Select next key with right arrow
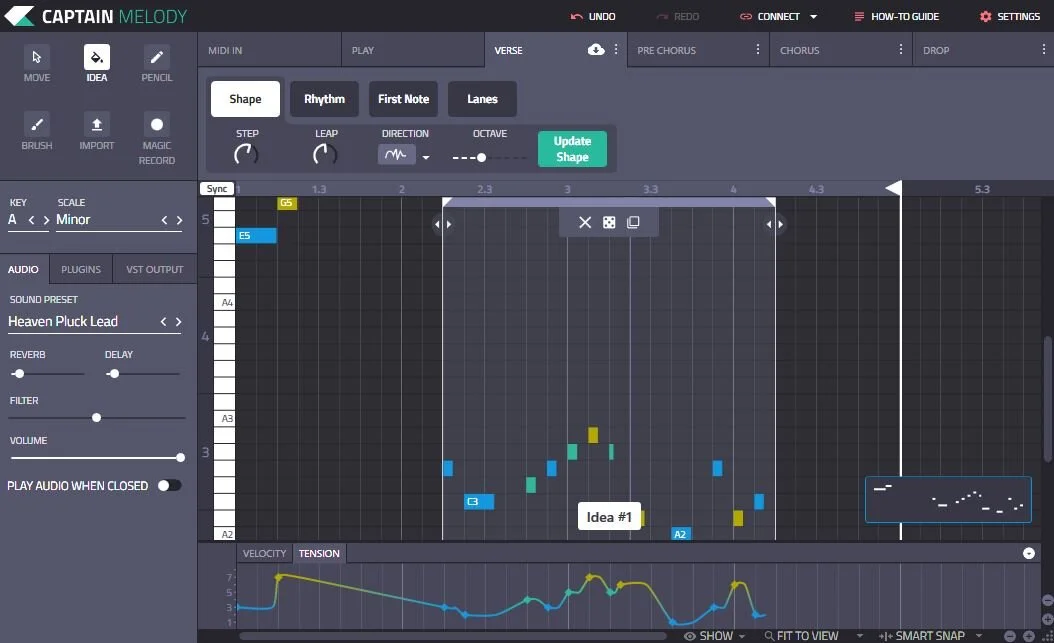The image size is (1054, 643). (46, 220)
